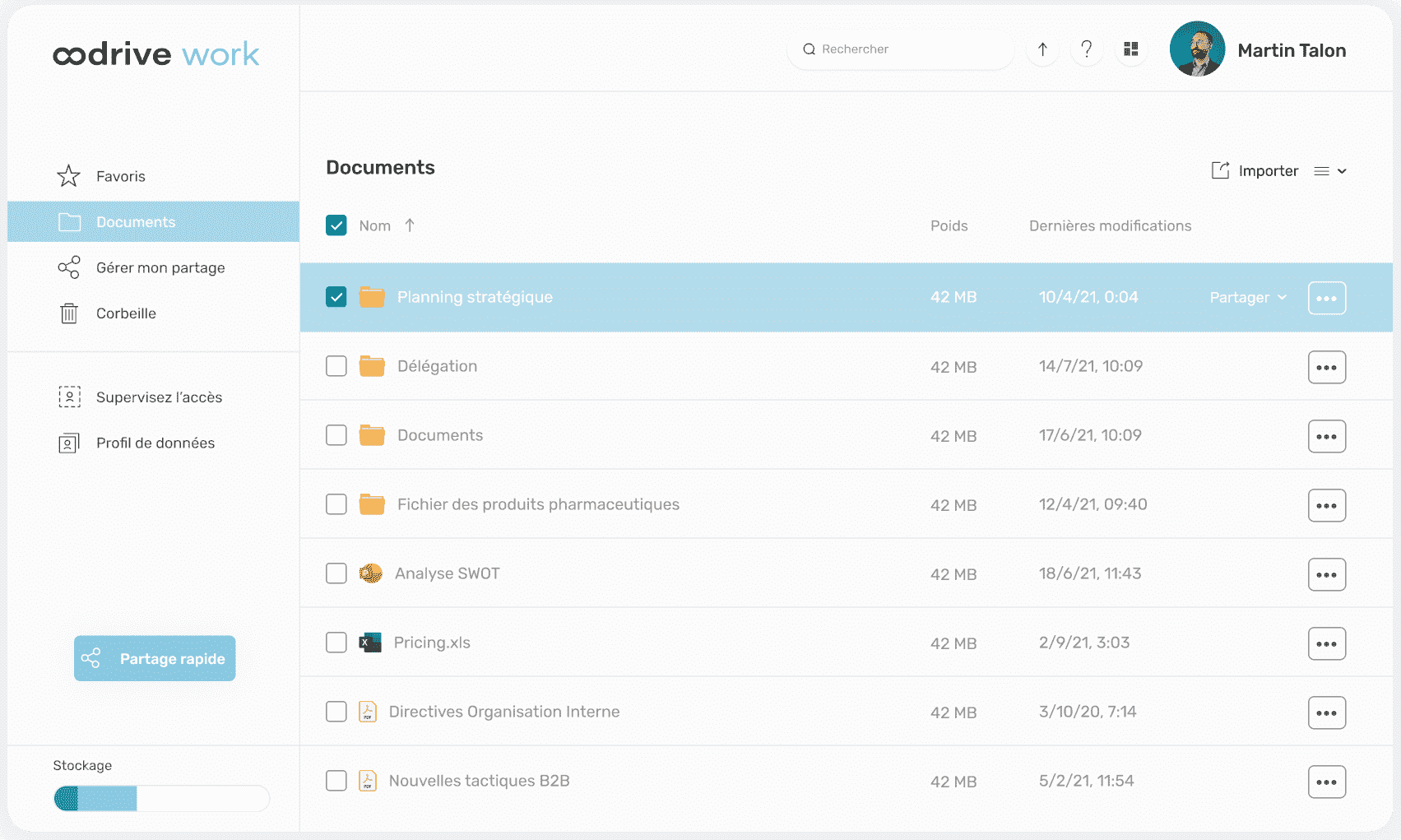This screenshot has width=1401, height=840.
Task: Click the Rechercher search field
Action: click(900, 49)
